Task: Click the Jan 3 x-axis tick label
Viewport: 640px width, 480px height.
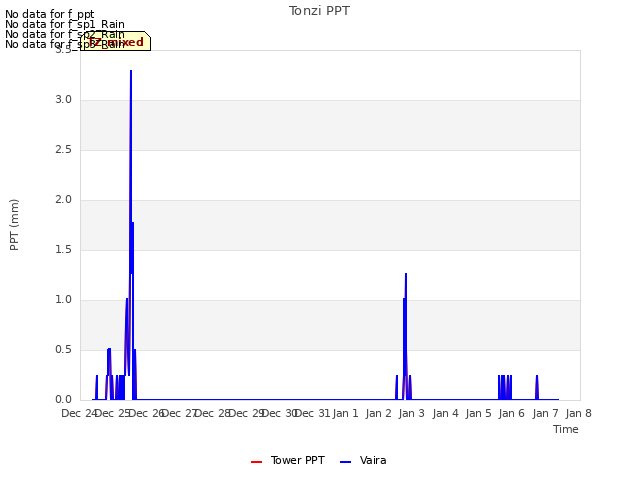Action: (x=411, y=413)
